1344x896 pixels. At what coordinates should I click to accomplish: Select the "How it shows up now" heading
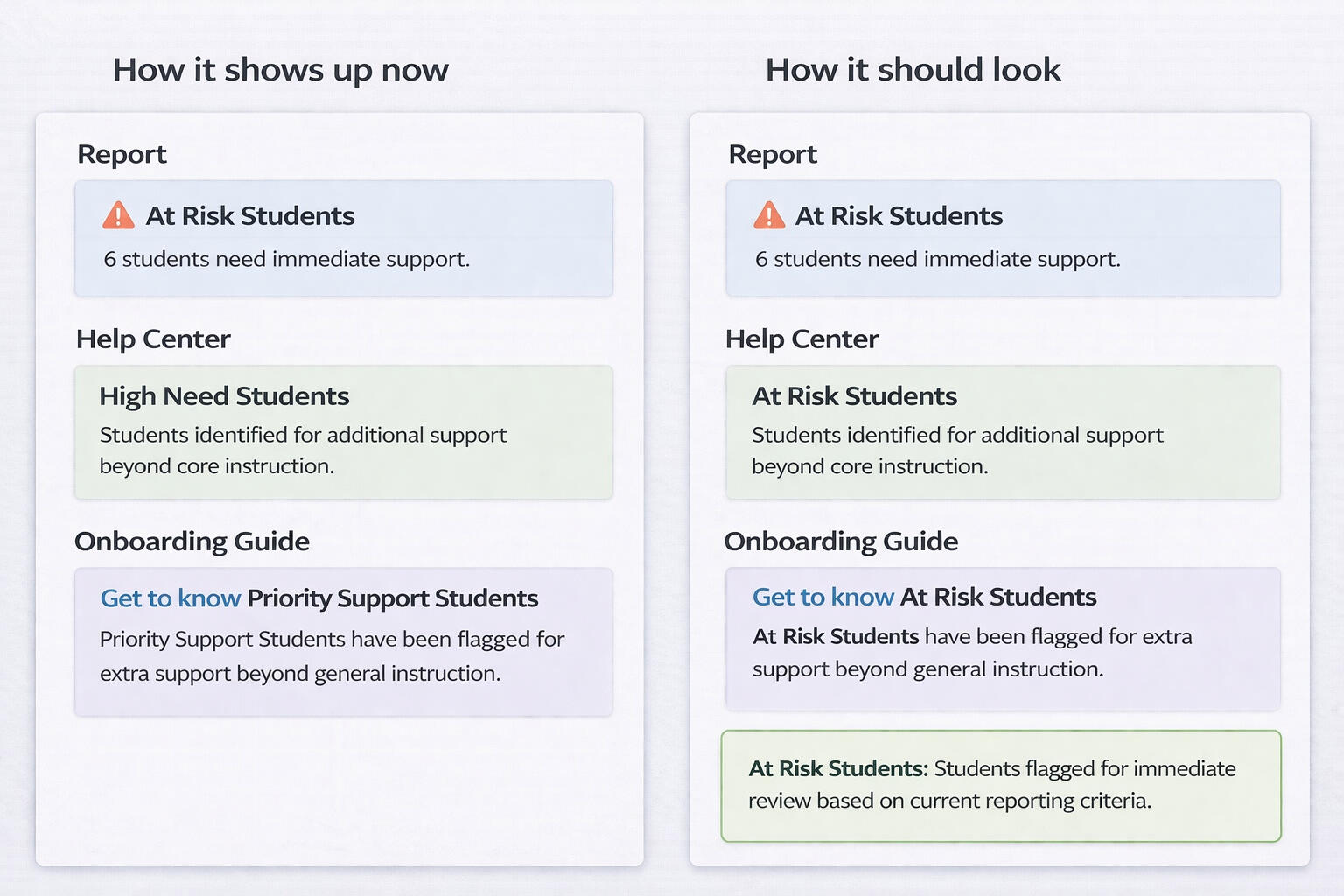tap(280, 70)
